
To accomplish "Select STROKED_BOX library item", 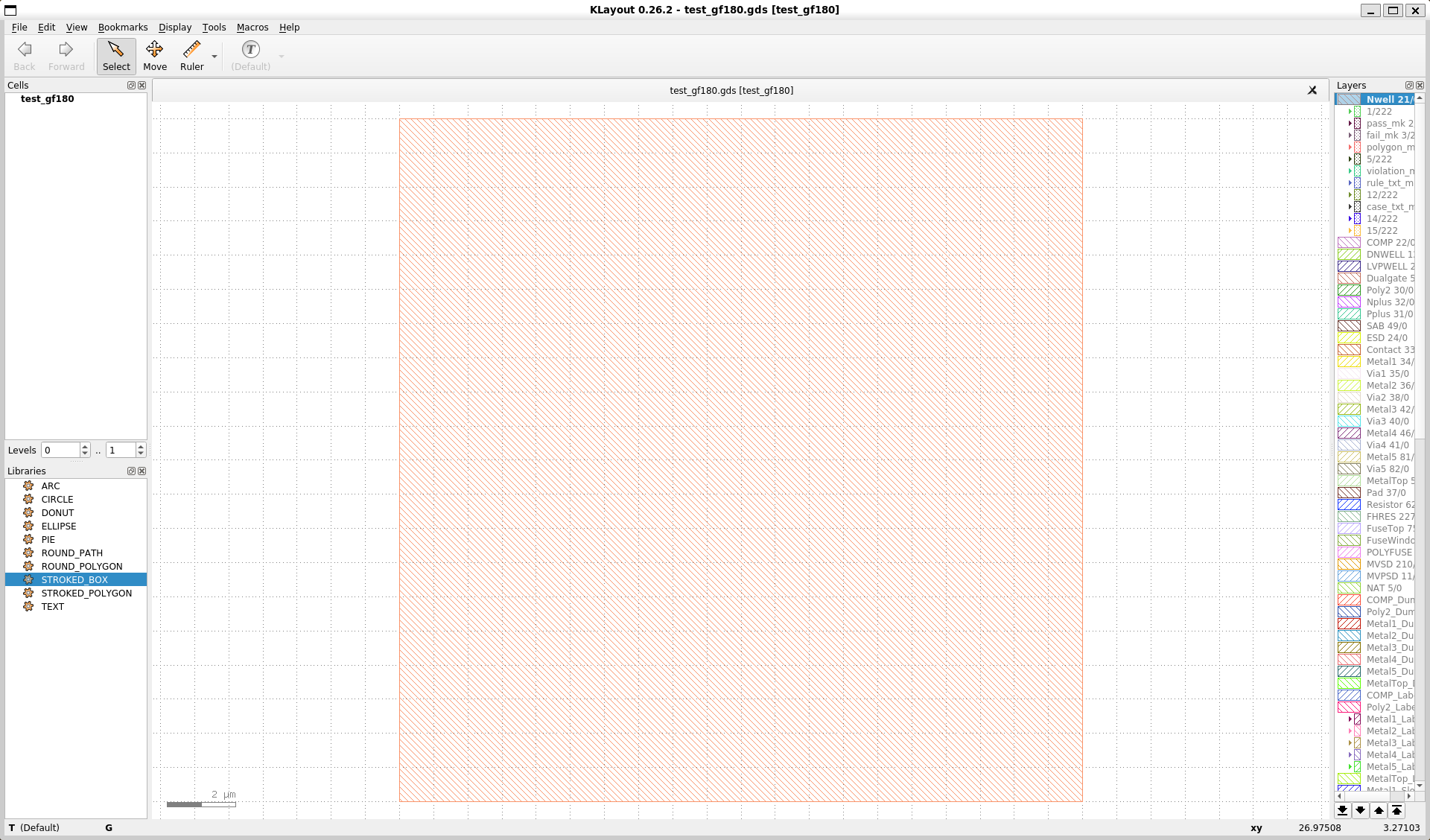I will (74, 579).
